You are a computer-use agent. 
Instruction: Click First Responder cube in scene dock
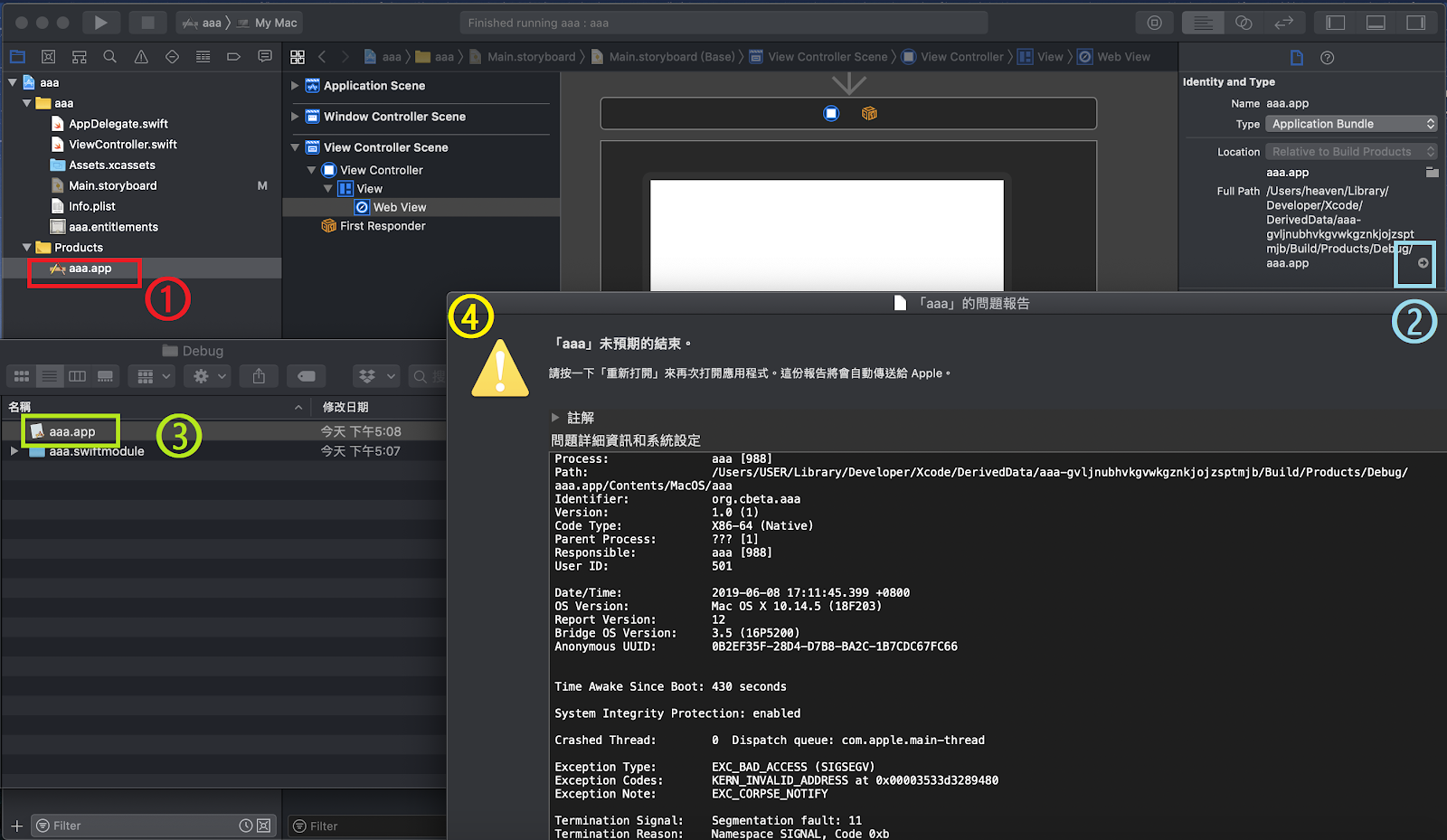pos(869,113)
